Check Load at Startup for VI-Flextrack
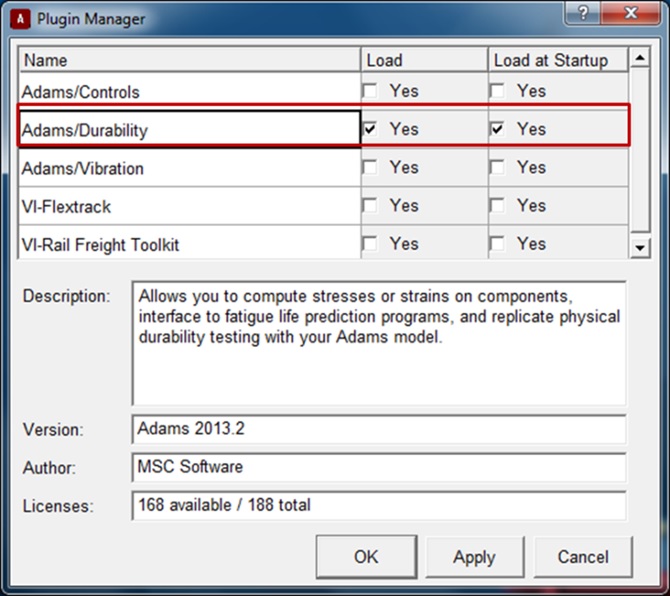This screenshot has height=596, width=670. point(499,205)
